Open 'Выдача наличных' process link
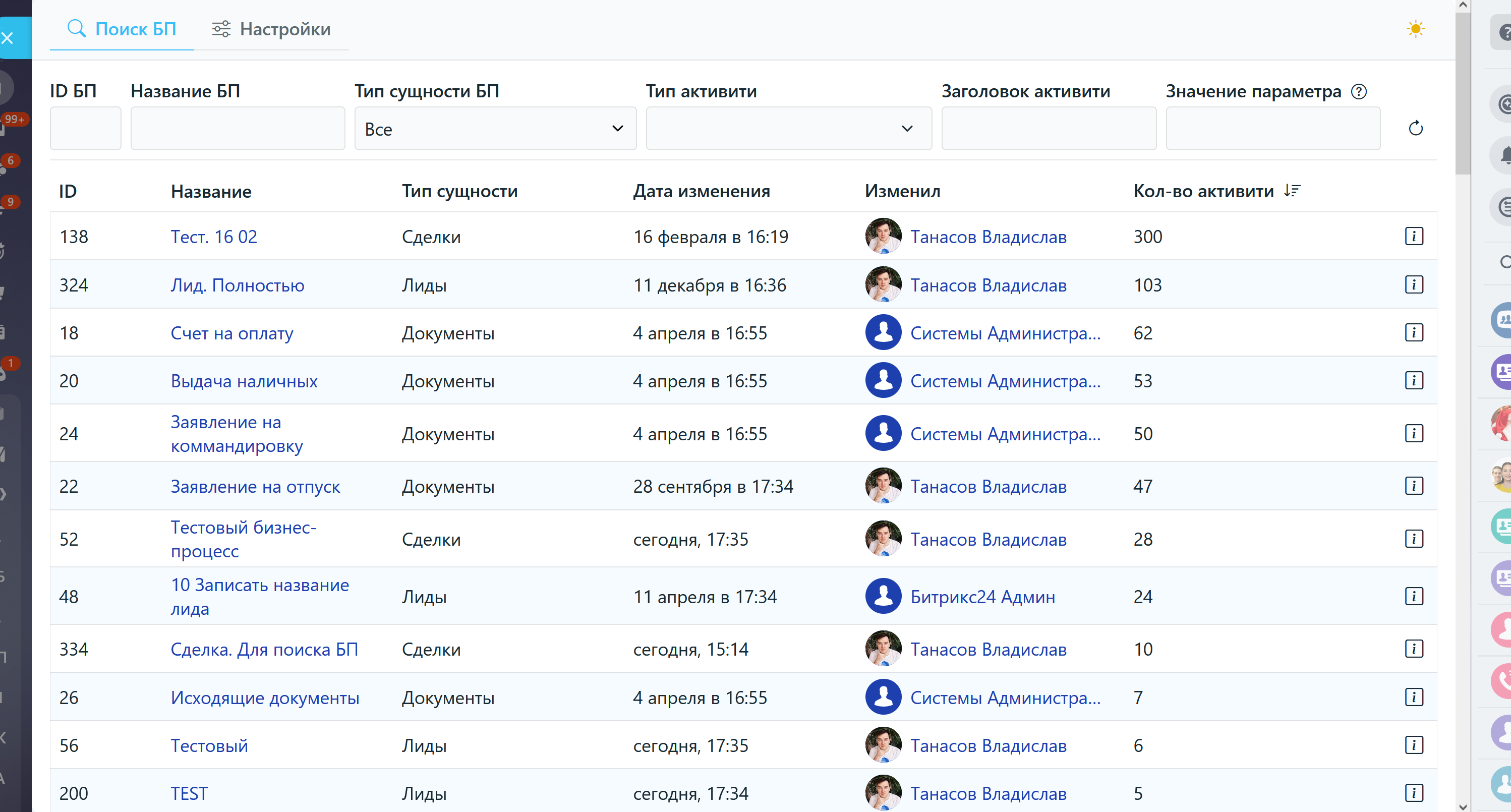Image resolution: width=1511 pixels, height=812 pixels. 244,381
